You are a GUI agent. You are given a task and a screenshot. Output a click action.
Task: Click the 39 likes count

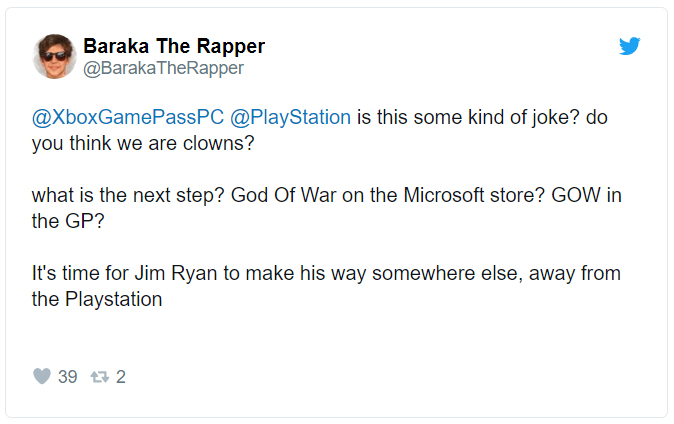[67, 377]
